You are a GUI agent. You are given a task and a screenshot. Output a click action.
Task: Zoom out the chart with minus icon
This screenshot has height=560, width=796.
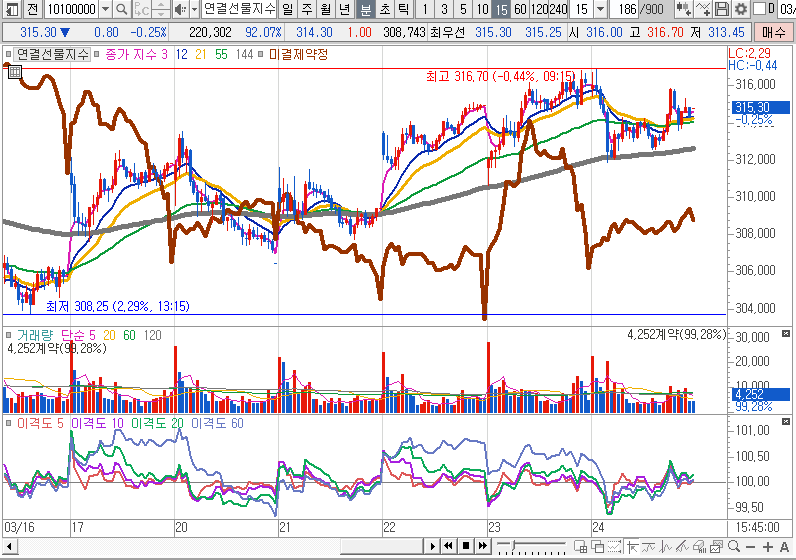pos(750,546)
